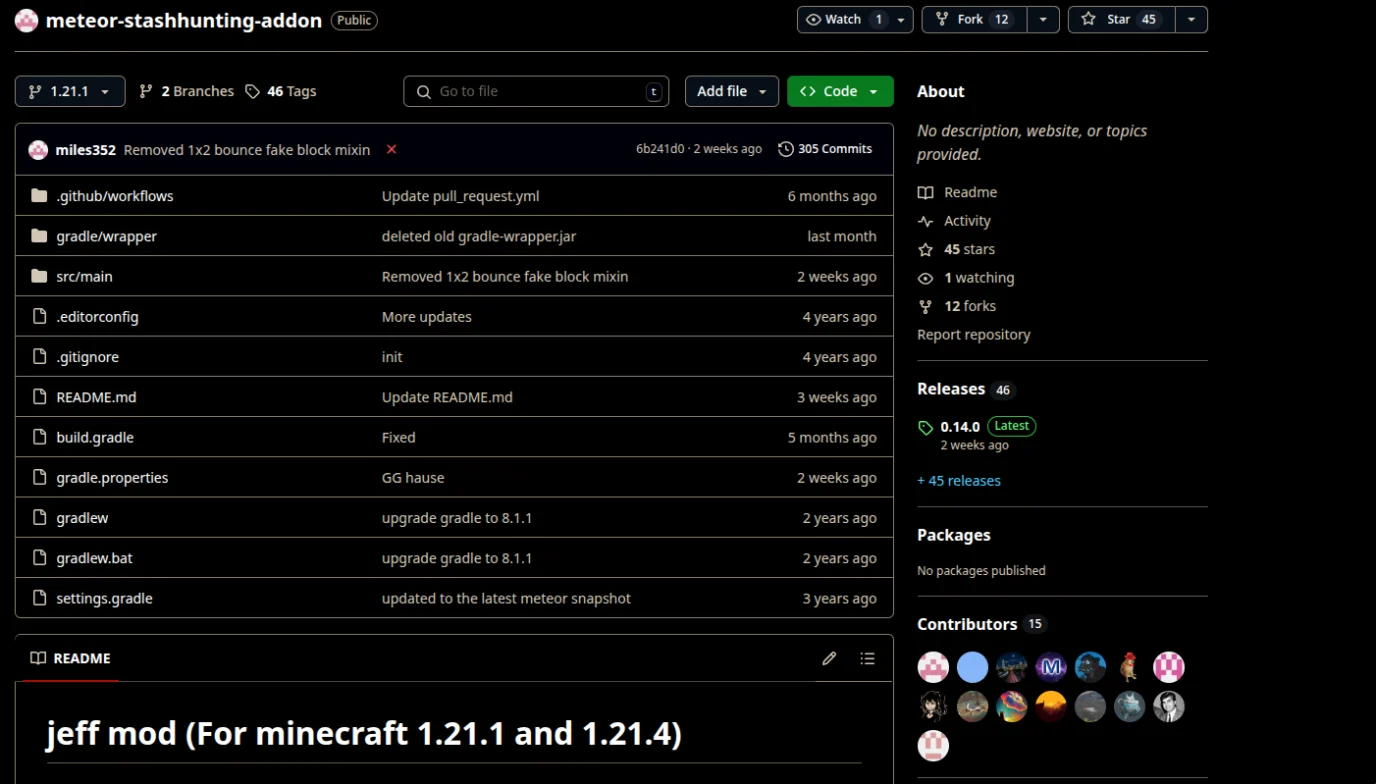Click the .editorconfig file icon

point(39,316)
